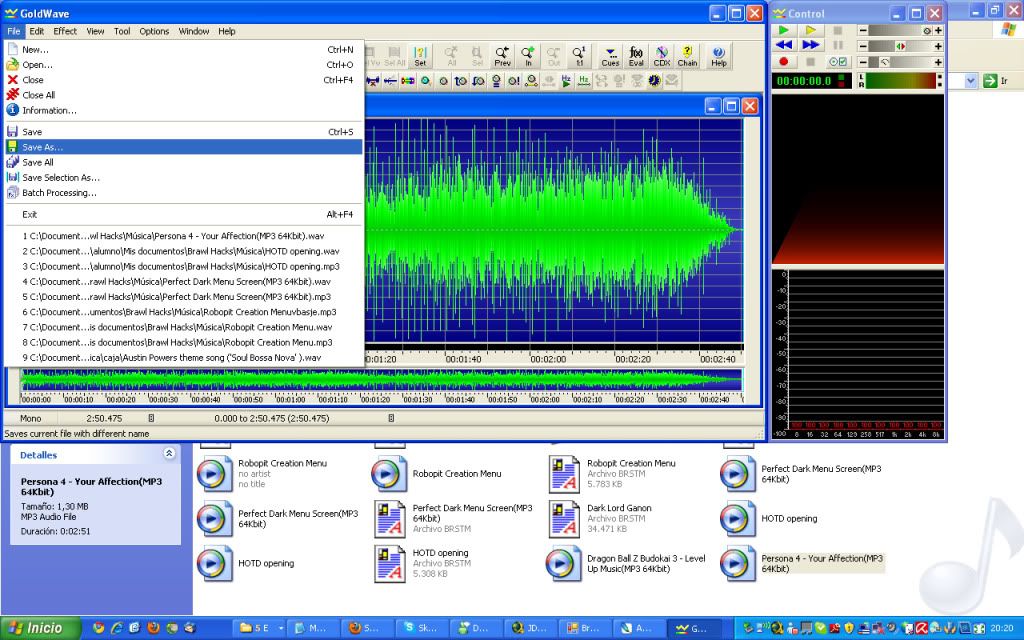Click plus on the volume slider

click(x=938, y=31)
